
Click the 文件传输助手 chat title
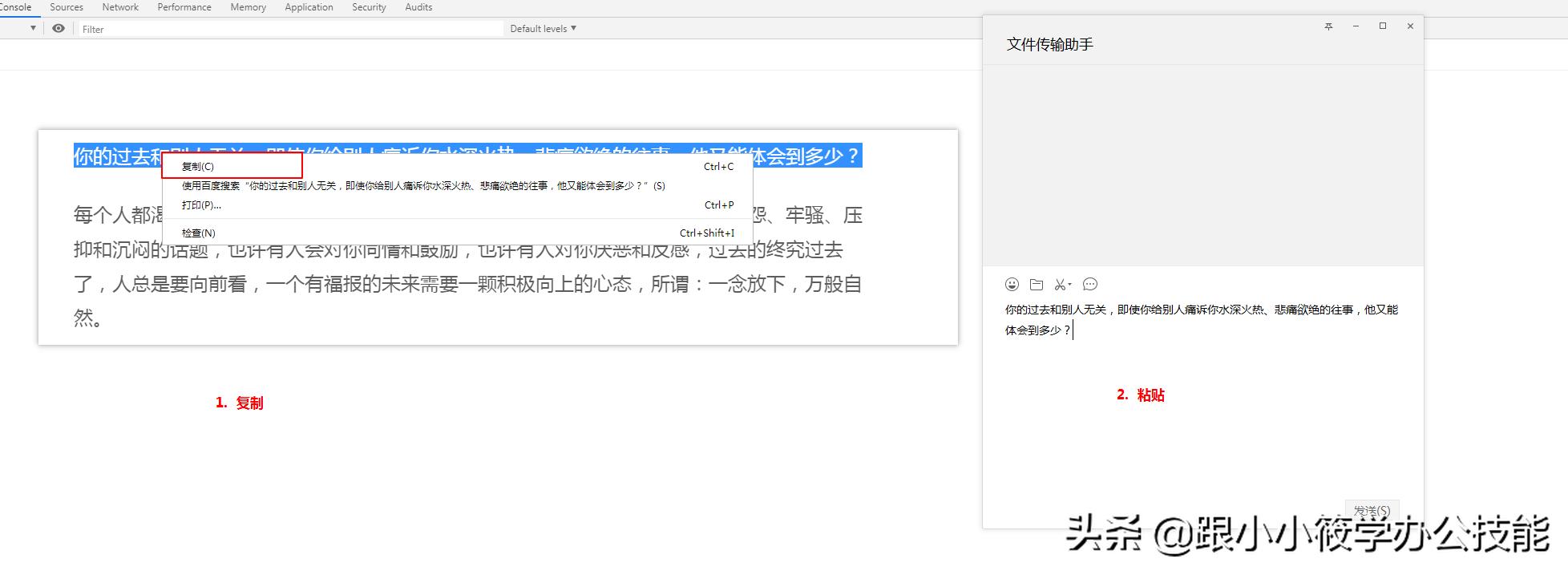coord(1050,45)
